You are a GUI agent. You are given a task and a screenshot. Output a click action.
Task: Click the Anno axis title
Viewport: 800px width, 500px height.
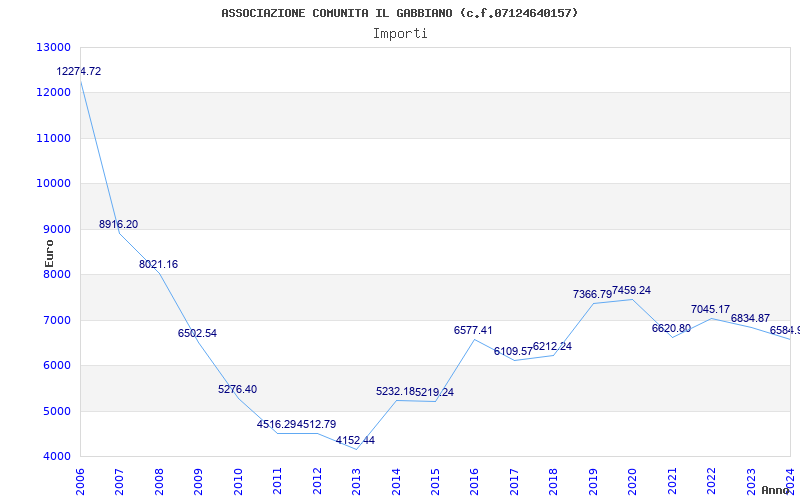coord(776,490)
